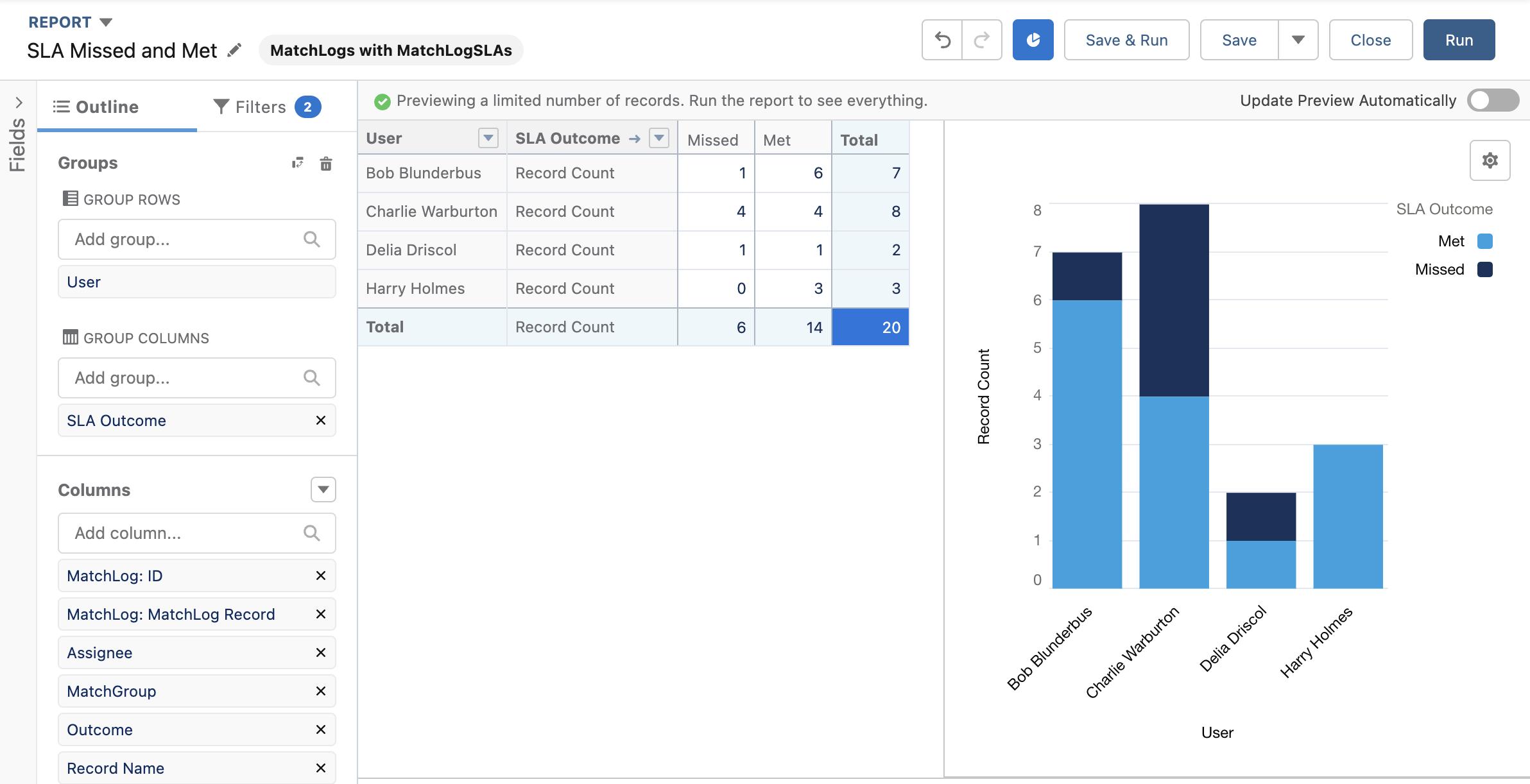The height and width of the screenshot is (784, 1530).
Task: Click the Run button
Action: tap(1459, 40)
